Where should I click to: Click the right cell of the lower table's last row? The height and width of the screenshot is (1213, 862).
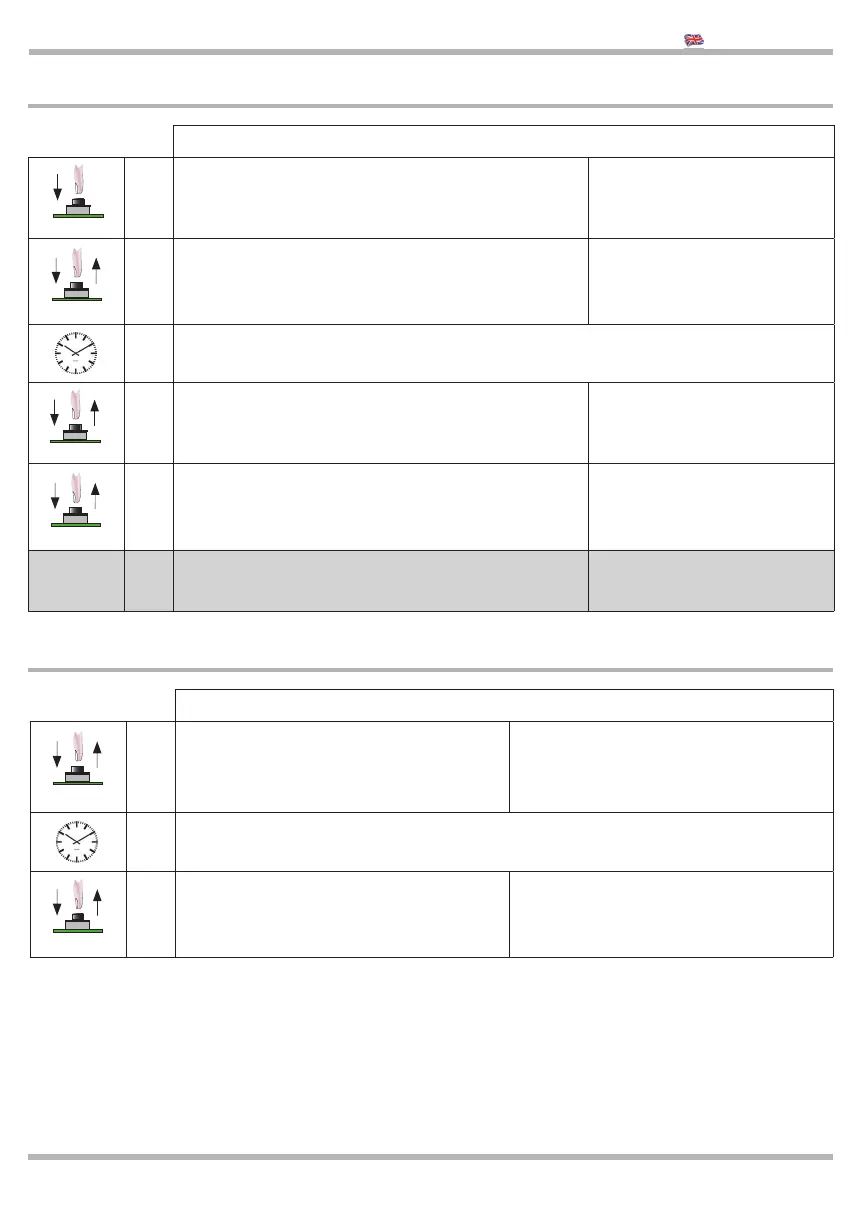pos(671,914)
